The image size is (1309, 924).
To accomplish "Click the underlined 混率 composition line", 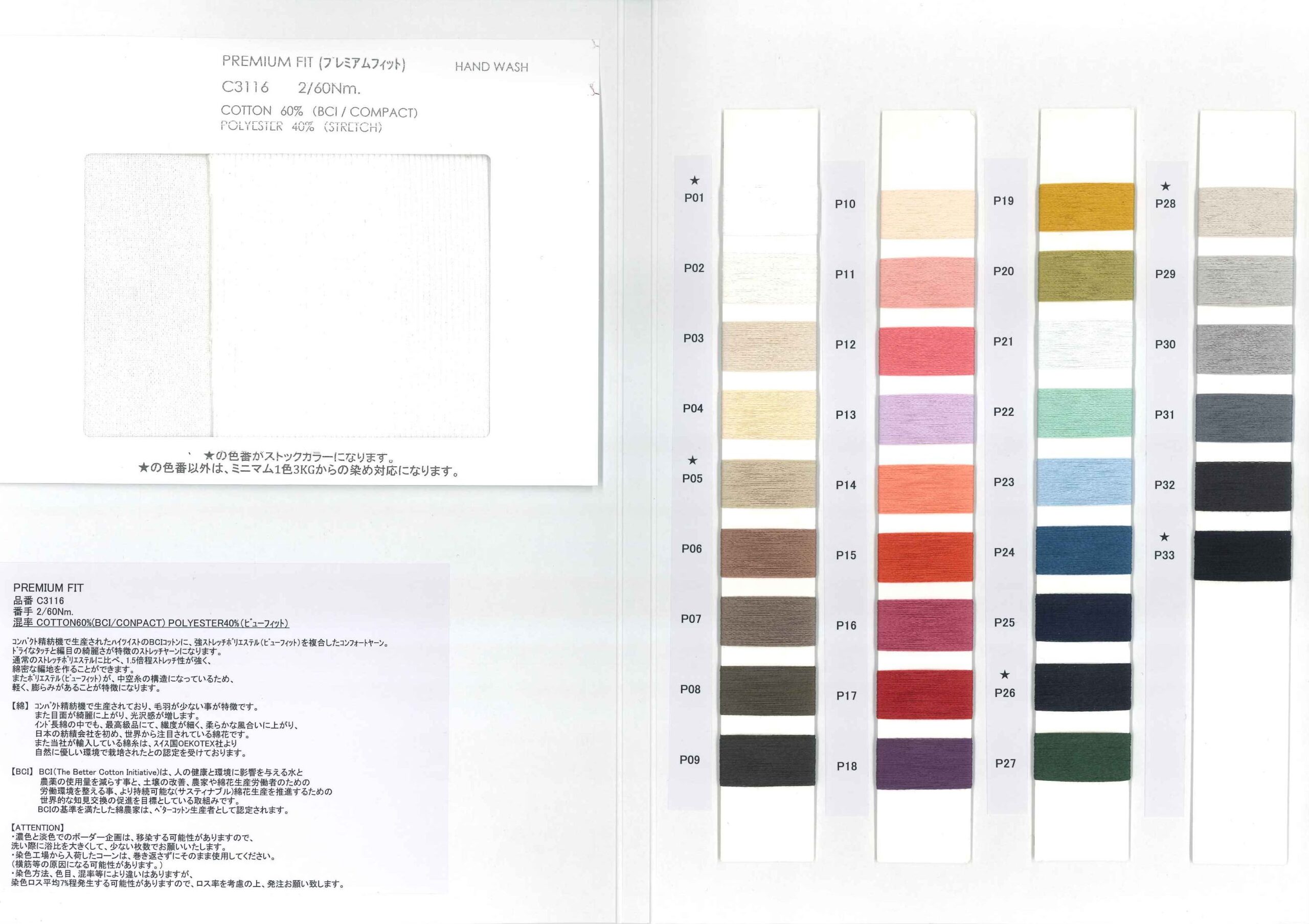I will click(151, 624).
